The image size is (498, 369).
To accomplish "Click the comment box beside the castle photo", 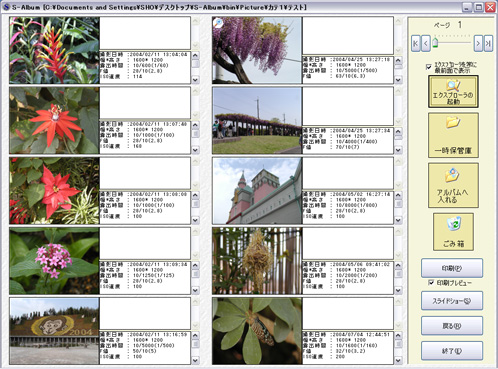I will (348, 173).
